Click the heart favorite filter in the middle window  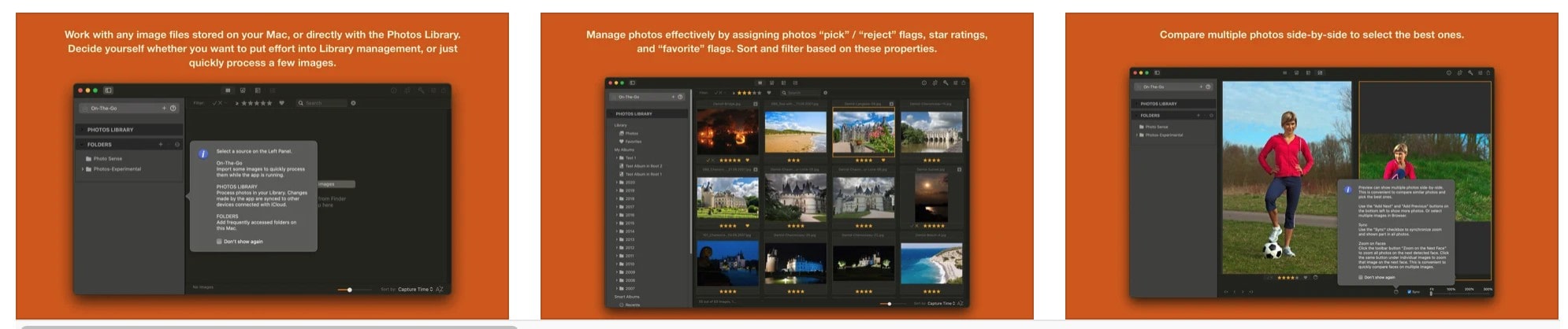click(769, 93)
